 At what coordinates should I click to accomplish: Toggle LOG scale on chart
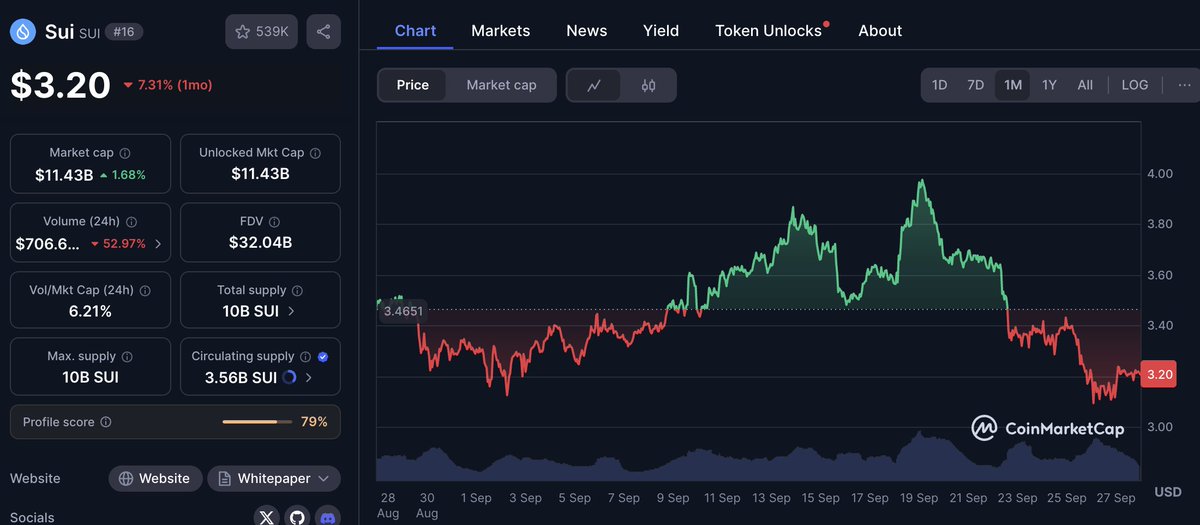coord(1135,85)
